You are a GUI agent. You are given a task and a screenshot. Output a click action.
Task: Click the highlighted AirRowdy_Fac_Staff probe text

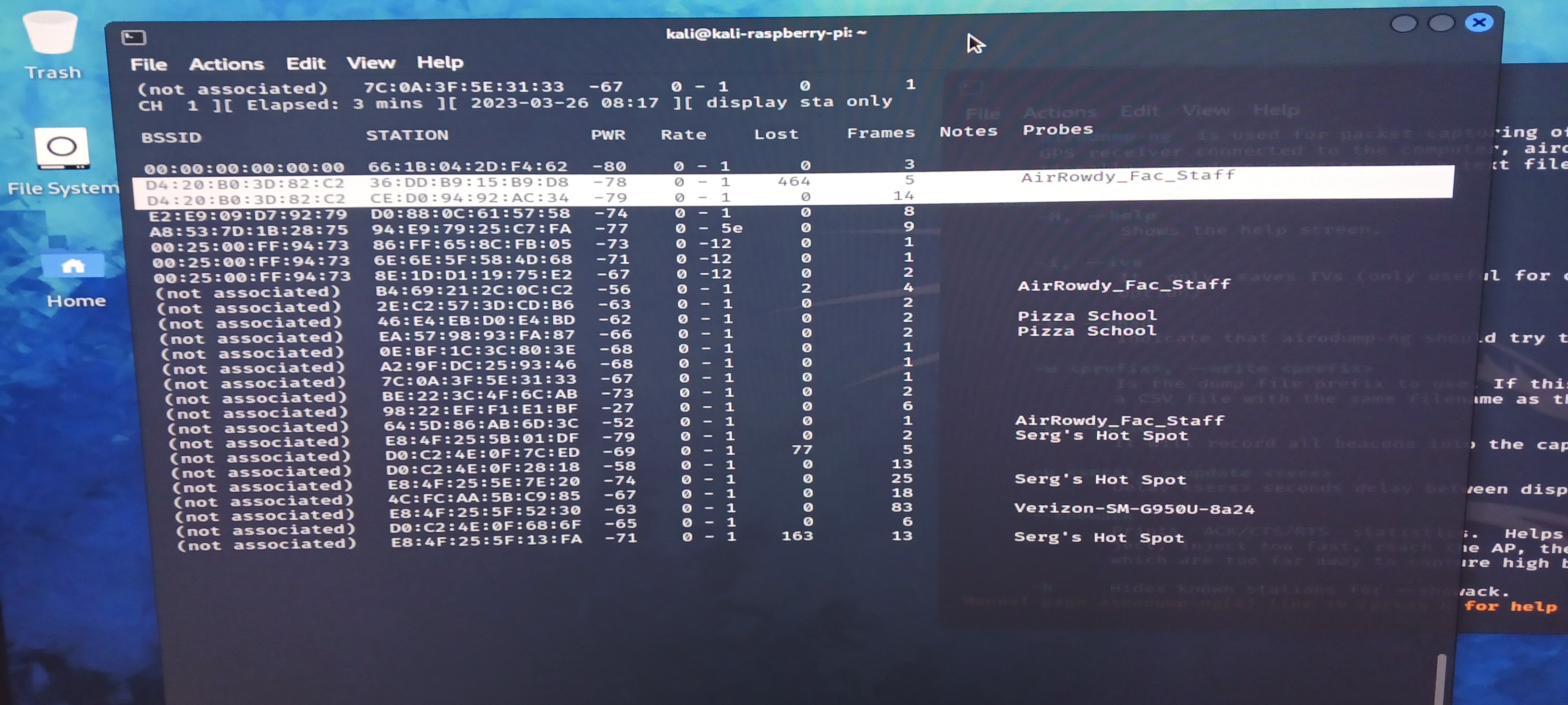[x=1127, y=176]
